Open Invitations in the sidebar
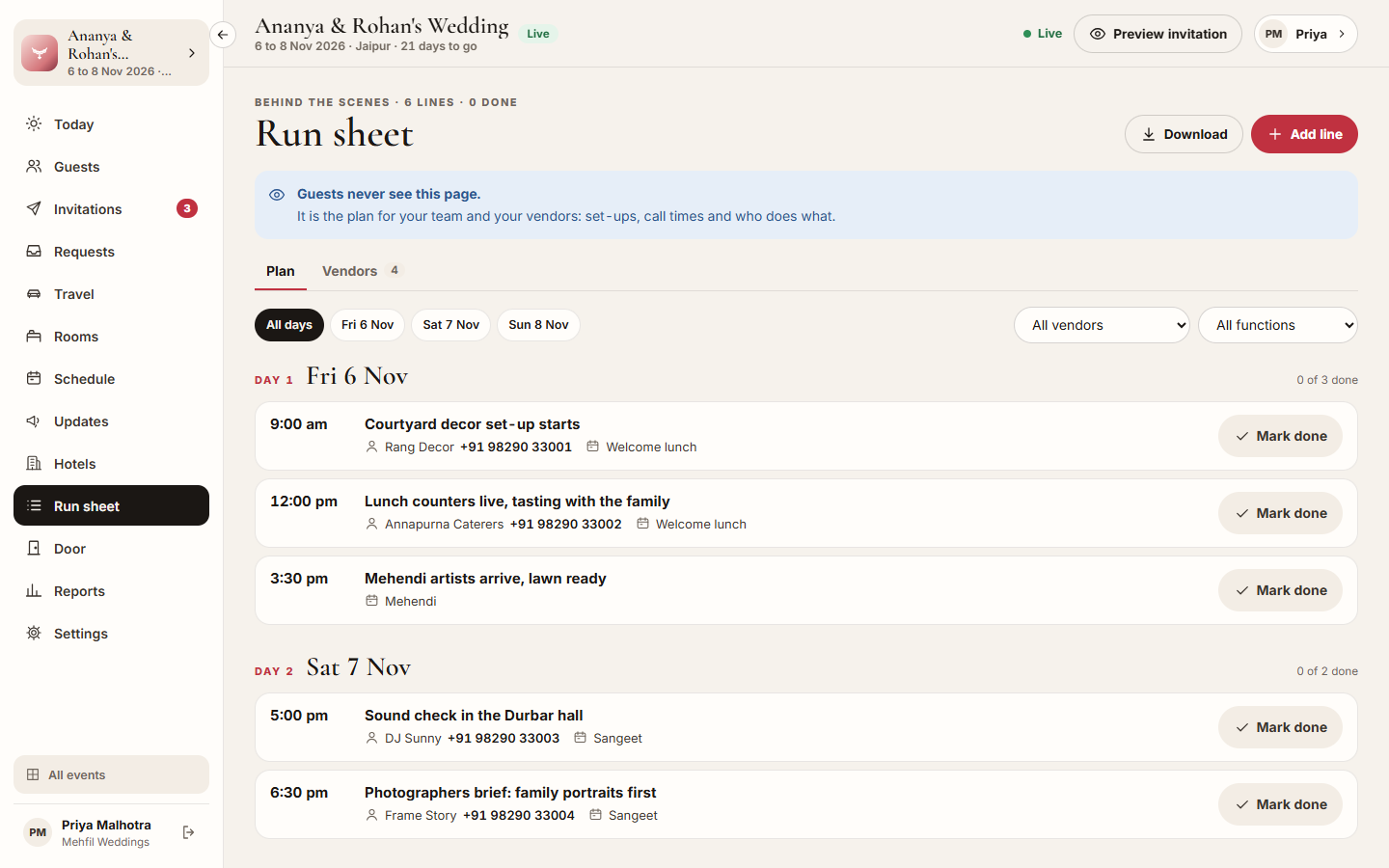 [111, 209]
